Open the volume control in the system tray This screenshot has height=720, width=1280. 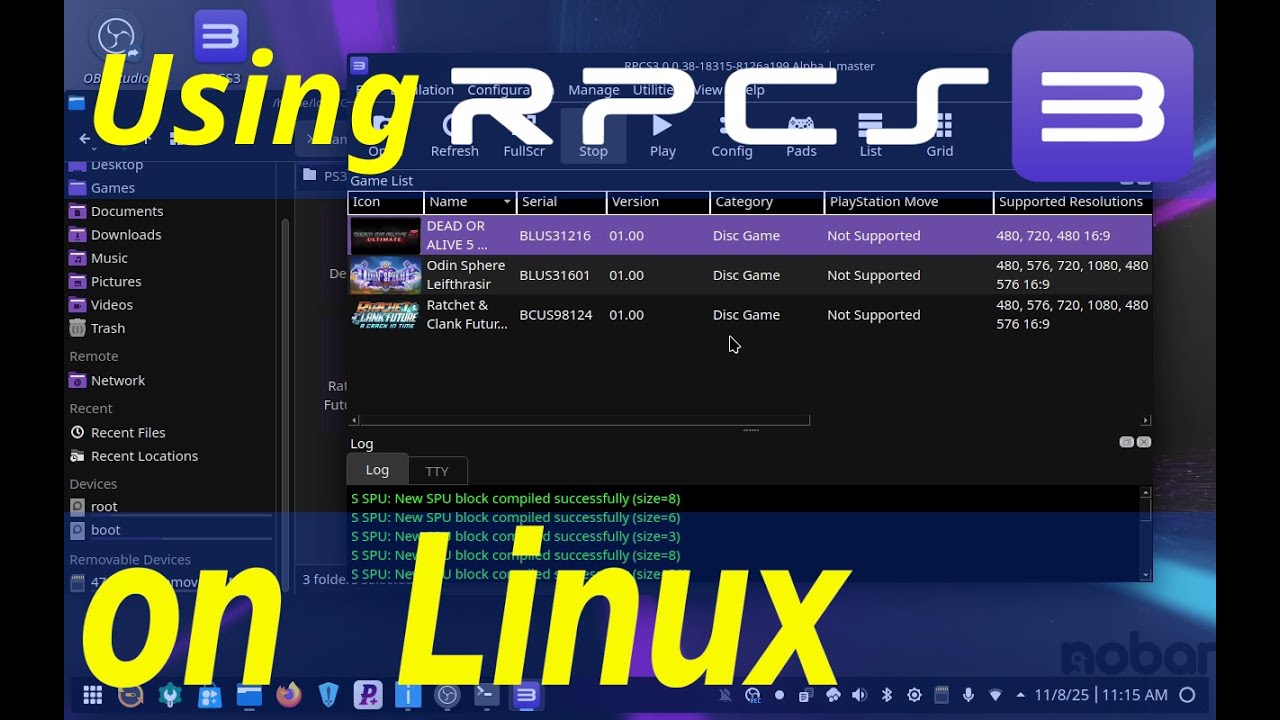point(859,695)
